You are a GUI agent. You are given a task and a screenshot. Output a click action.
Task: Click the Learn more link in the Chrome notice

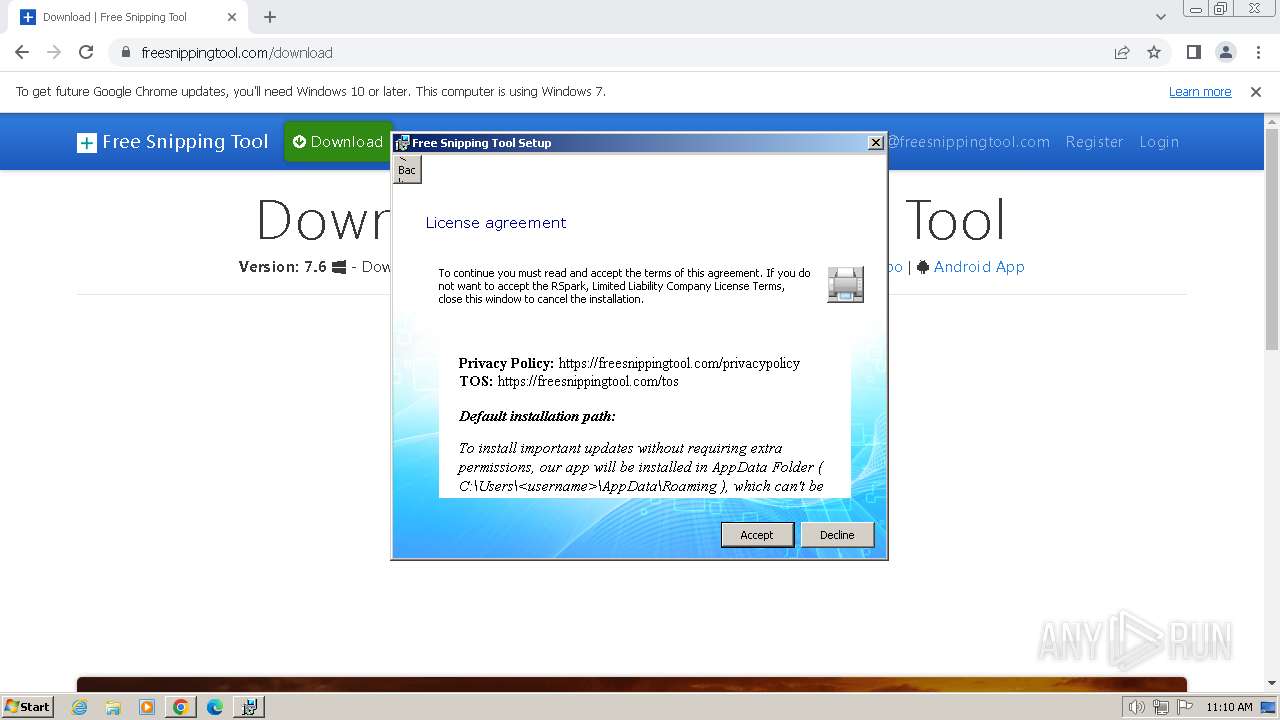click(x=1200, y=92)
